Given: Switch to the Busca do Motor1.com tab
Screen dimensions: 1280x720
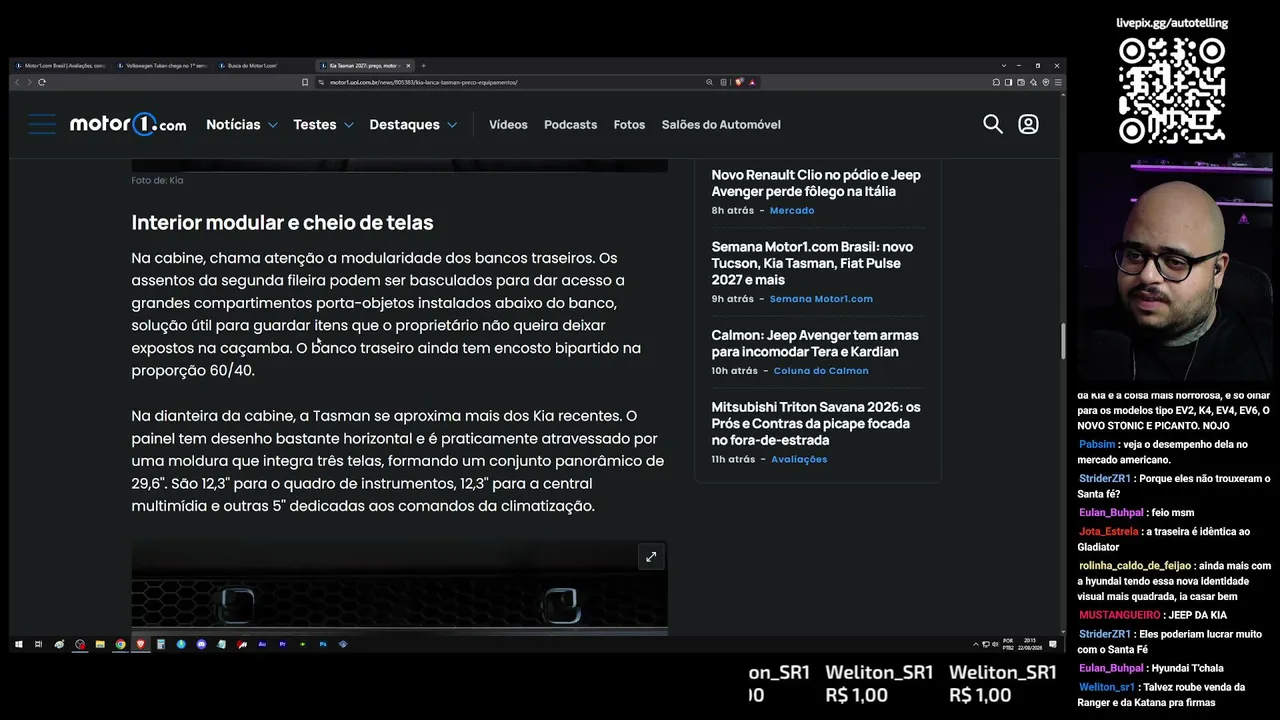Looking at the screenshot, I should coord(264,66).
